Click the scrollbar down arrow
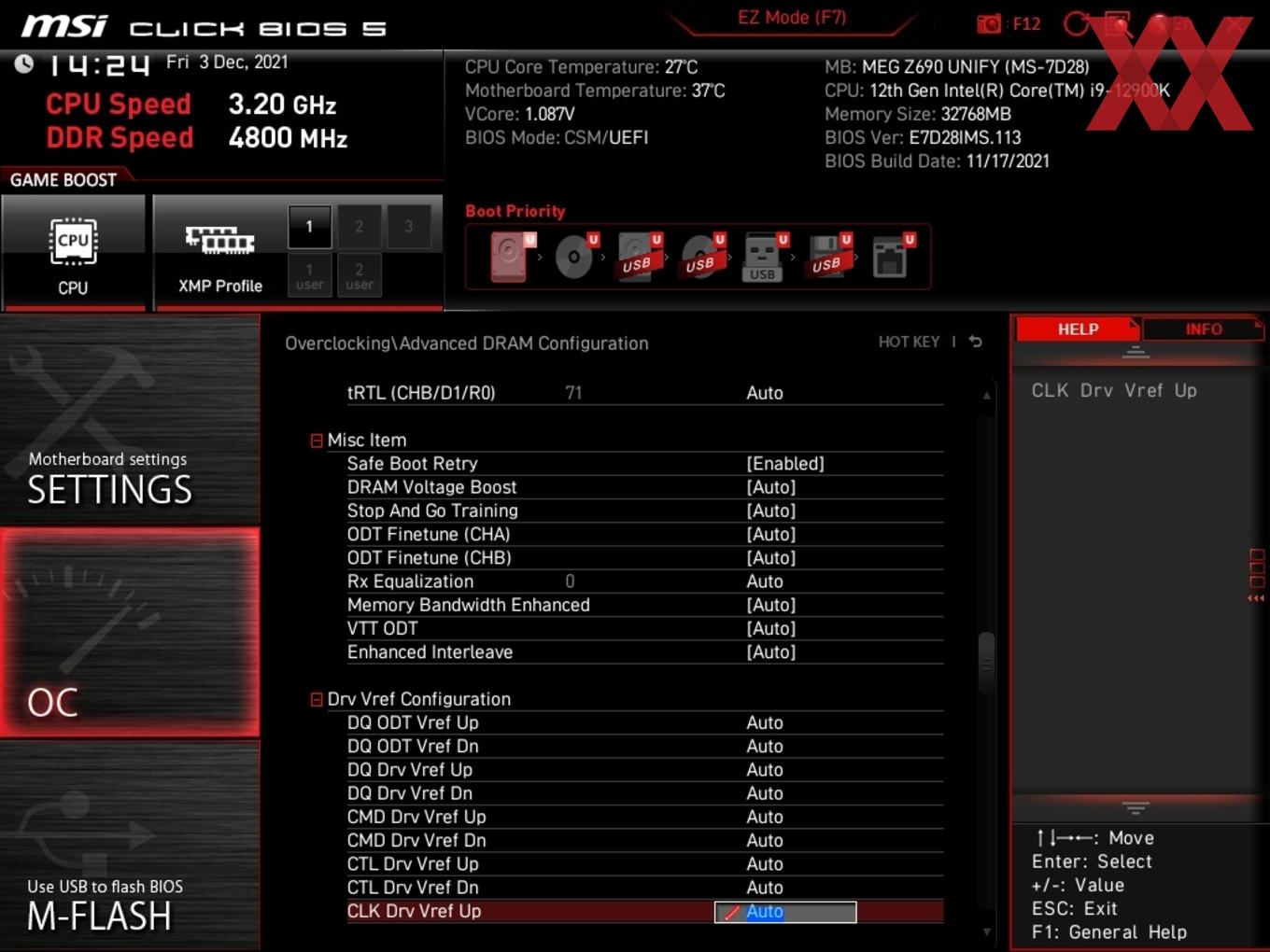 pyautogui.click(x=986, y=931)
